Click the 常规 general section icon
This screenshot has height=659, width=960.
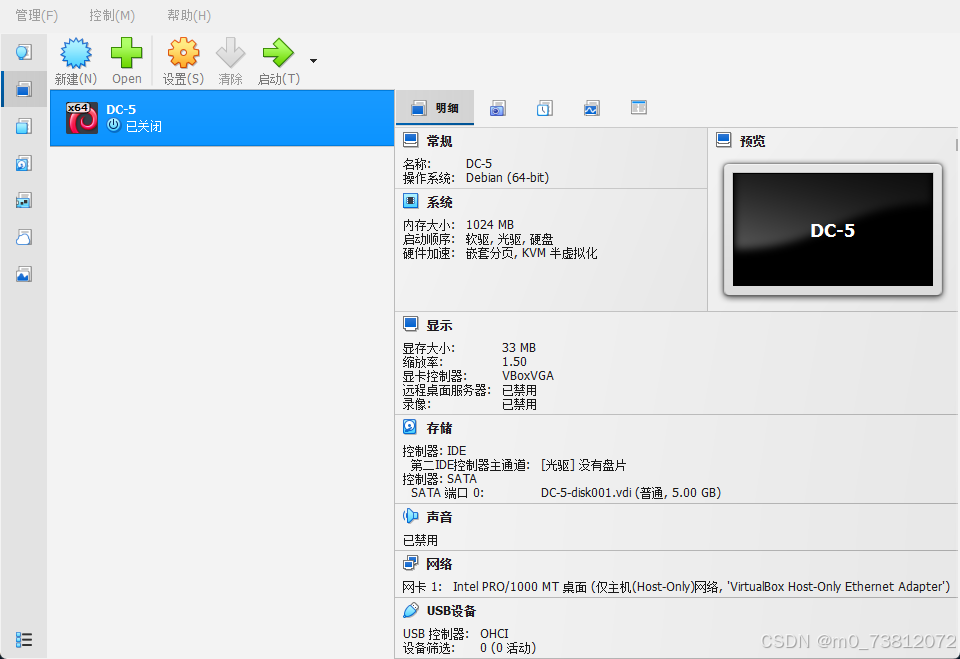pyautogui.click(x=410, y=140)
